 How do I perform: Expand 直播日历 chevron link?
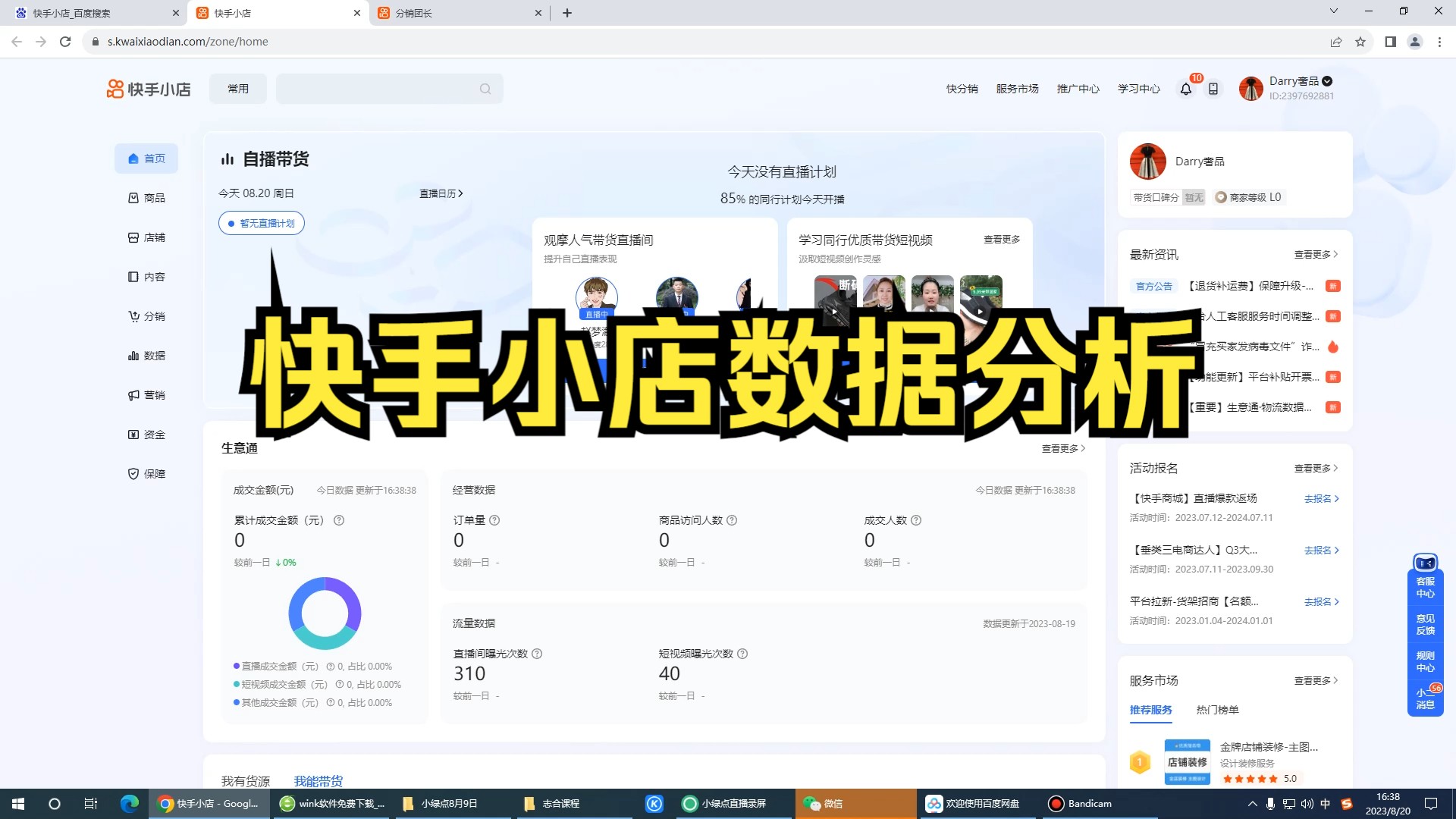click(441, 193)
